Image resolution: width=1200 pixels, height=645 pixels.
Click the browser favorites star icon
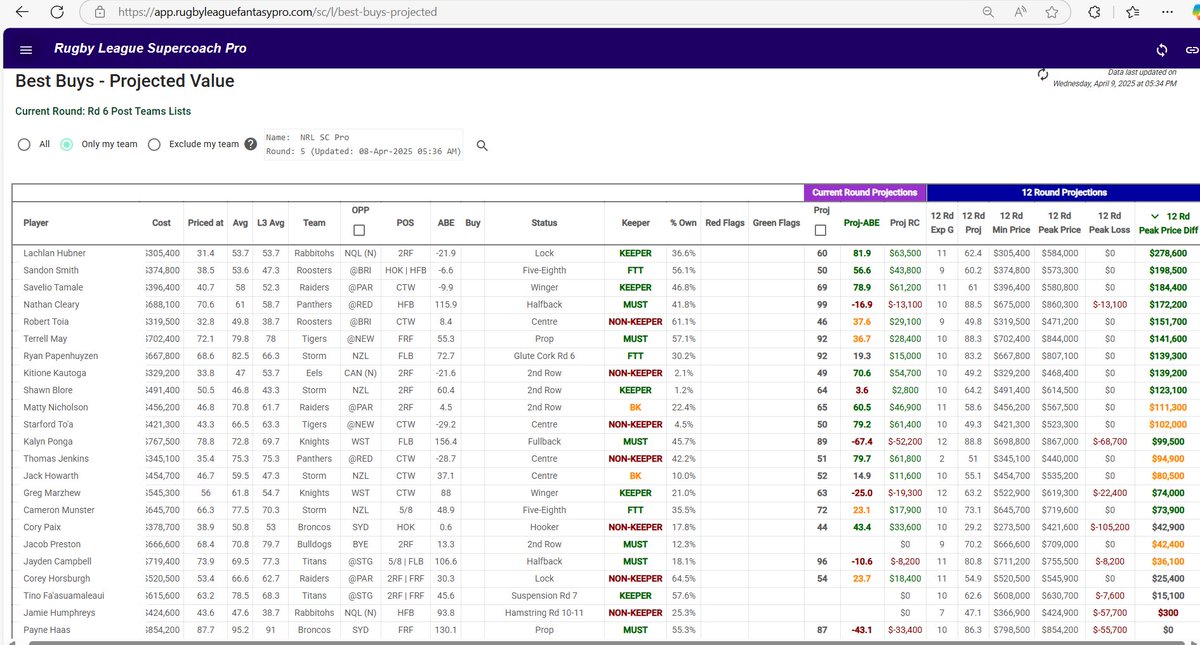pos(1052,13)
